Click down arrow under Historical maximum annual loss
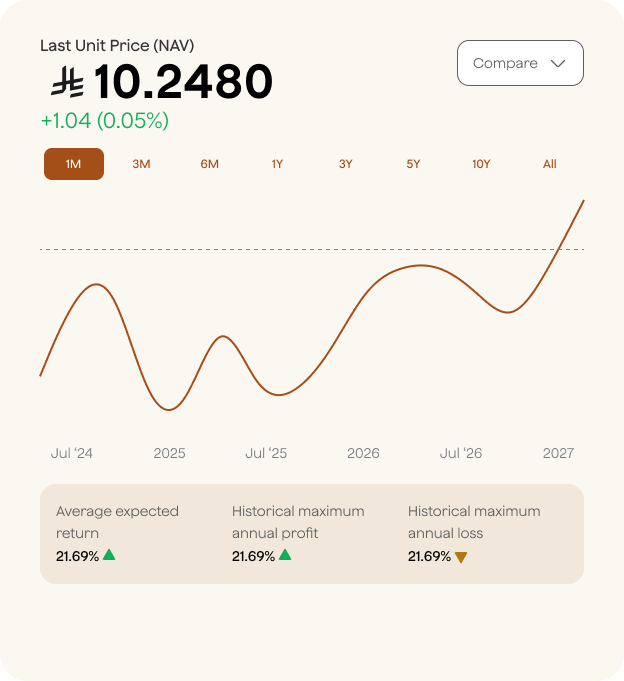This screenshot has width=624, height=681. [x=461, y=557]
